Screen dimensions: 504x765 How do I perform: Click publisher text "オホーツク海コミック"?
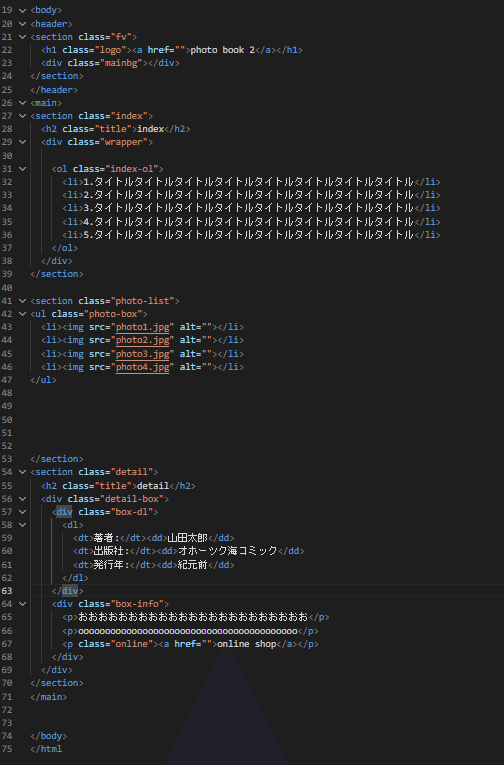tap(228, 551)
